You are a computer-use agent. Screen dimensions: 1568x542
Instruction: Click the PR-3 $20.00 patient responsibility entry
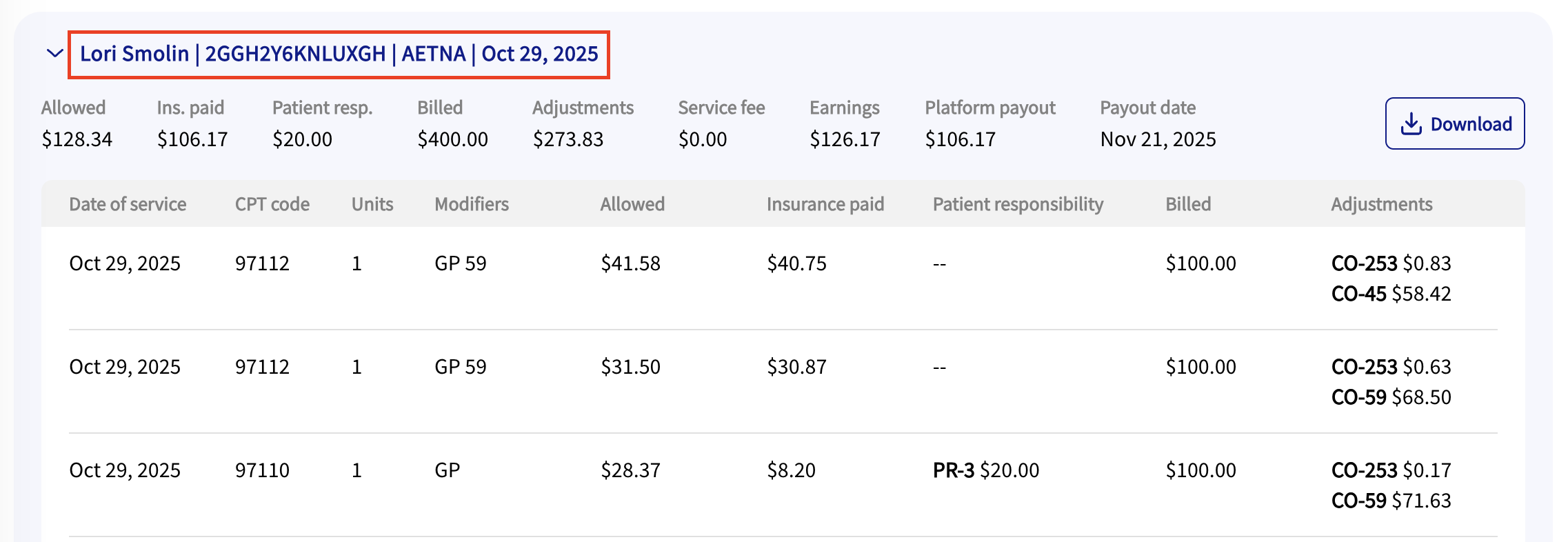[985, 470]
